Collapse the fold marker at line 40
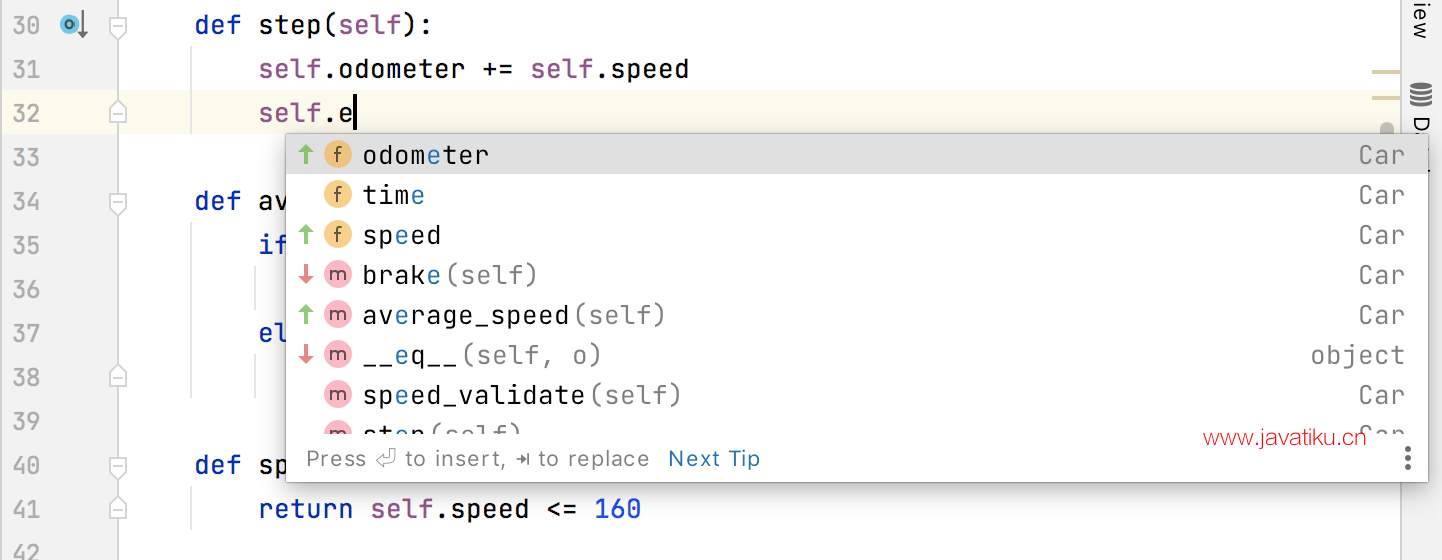1442x560 pixels. [118, 465]
